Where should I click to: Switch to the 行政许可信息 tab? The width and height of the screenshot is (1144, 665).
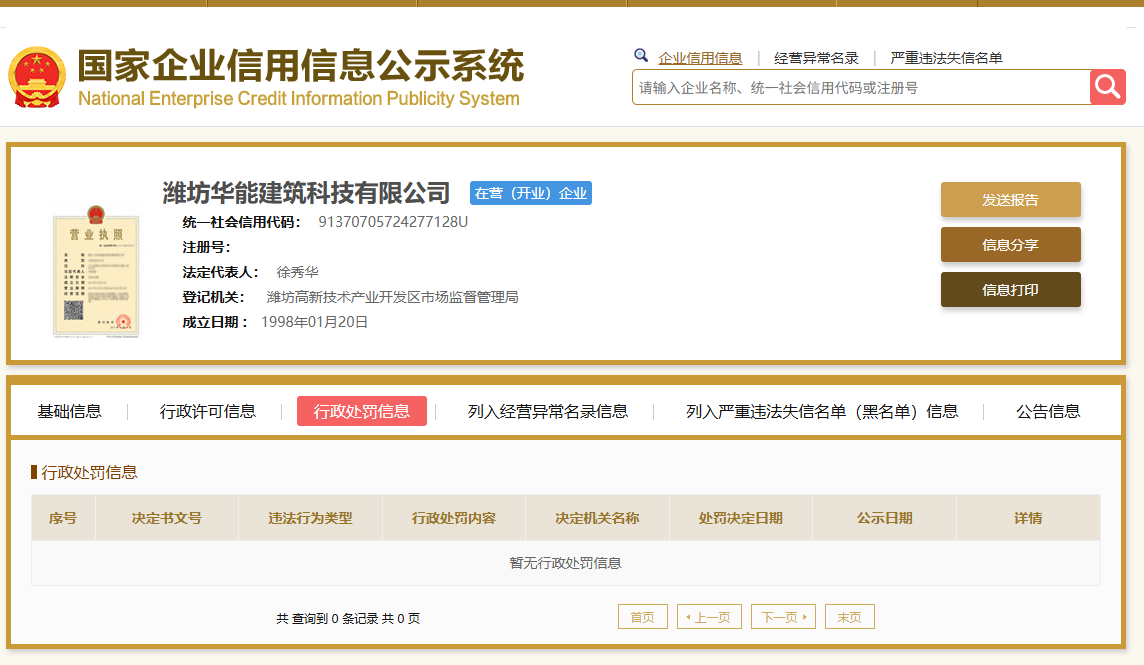tap(208, 412)
